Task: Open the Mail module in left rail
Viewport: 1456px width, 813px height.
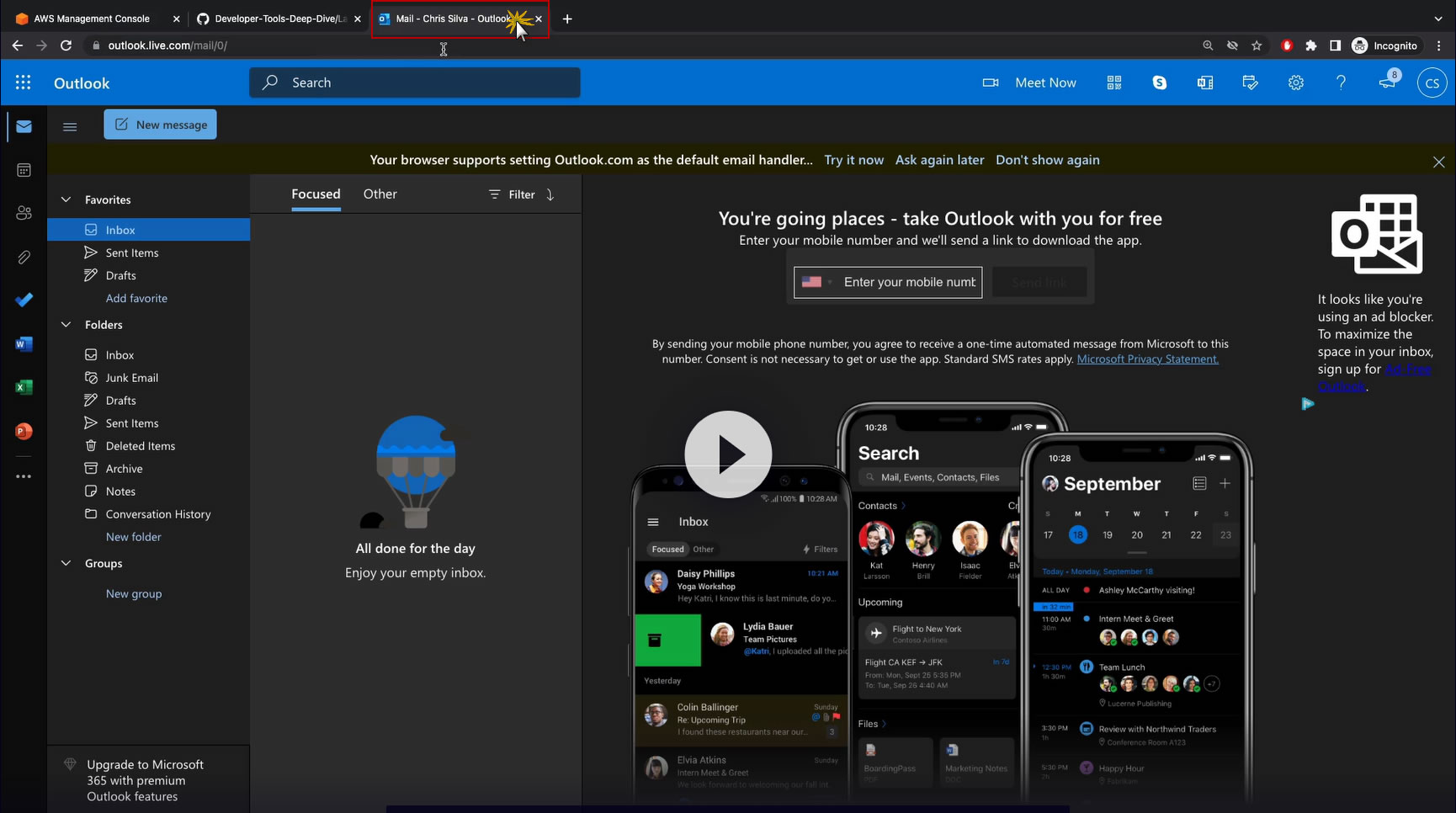Action: tap(24, 127)
